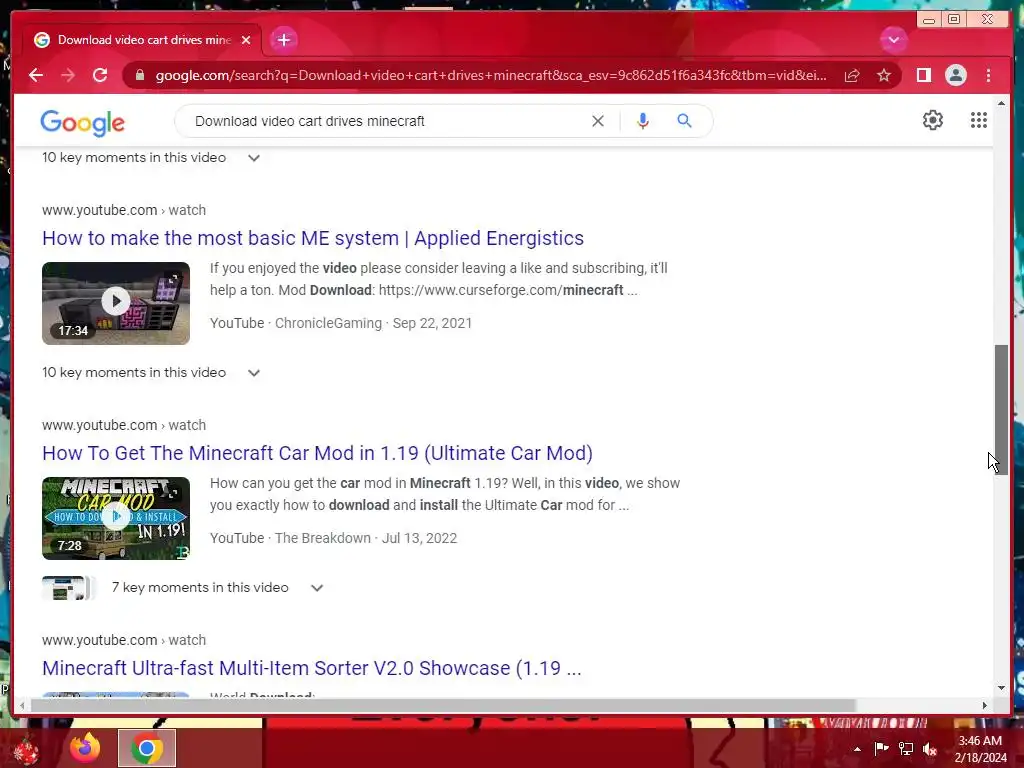Viewport: 1024px width, 768px height.
Task: Open Google quick settings gear
Action: 933,120
